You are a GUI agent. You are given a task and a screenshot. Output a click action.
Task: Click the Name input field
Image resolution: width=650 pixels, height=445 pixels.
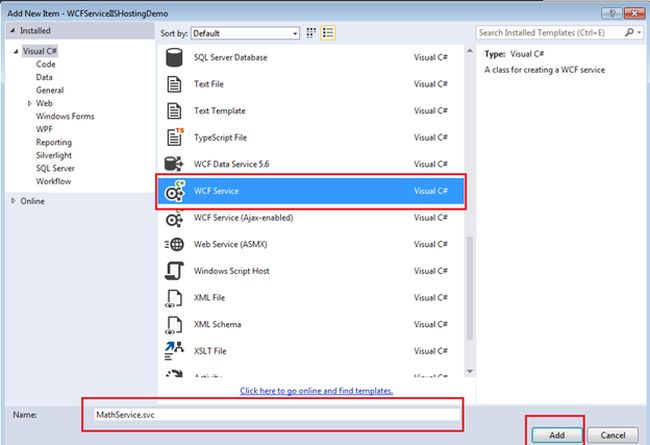(x=277, y=415)
